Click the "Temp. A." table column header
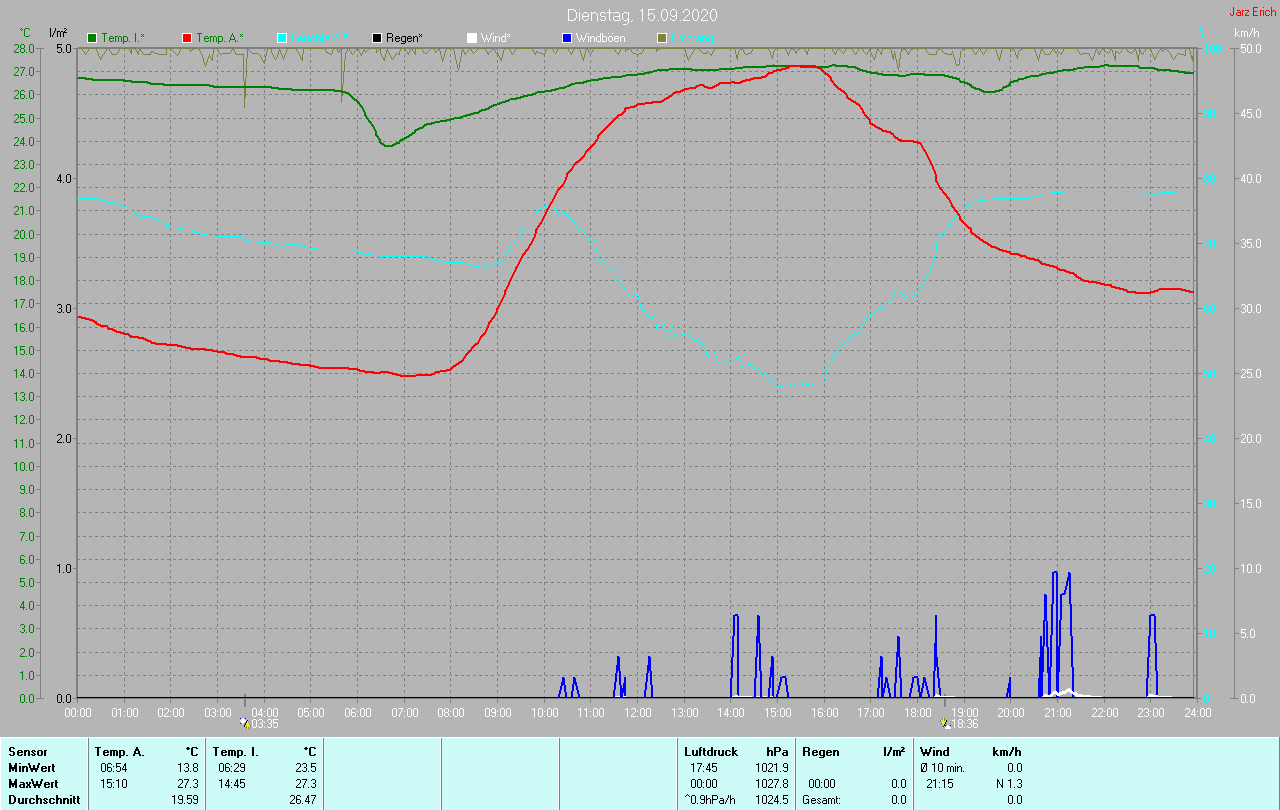The image size is (1280, 810). click(x=119, y=752)
